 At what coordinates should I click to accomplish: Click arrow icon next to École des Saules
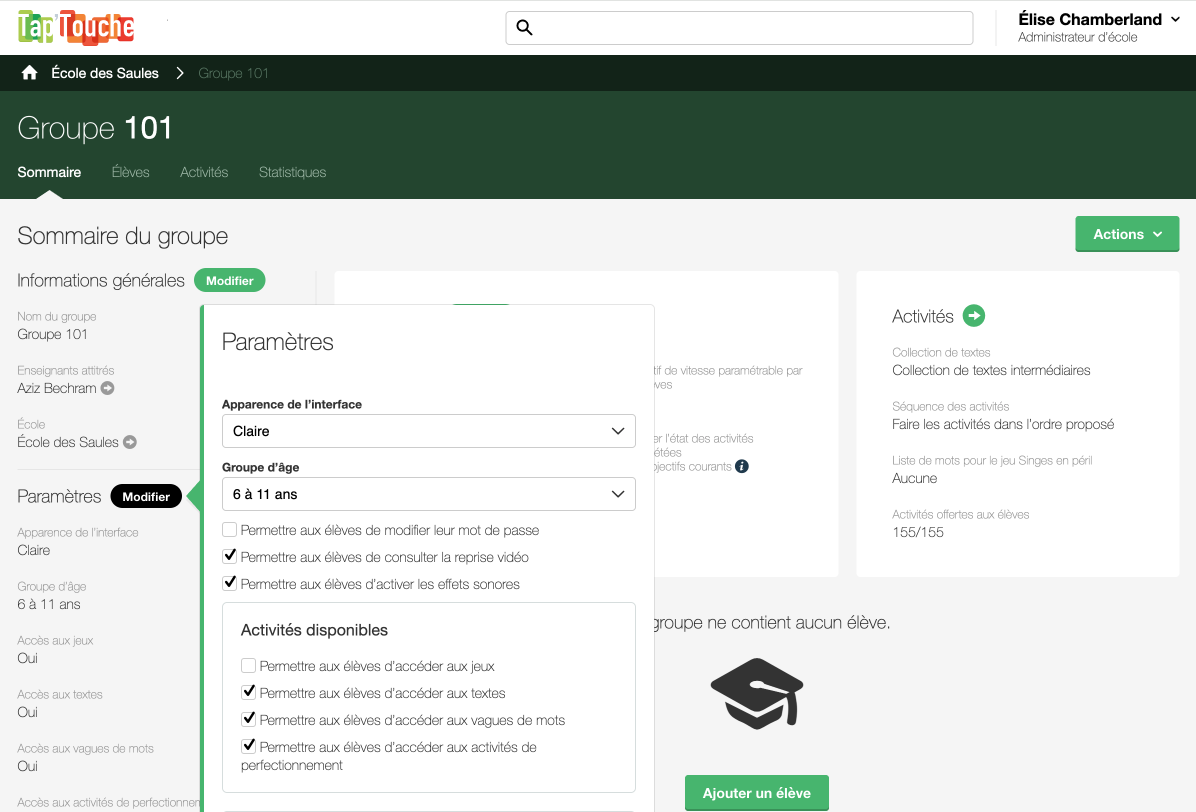pyautogui.click(x=130, y=442)
